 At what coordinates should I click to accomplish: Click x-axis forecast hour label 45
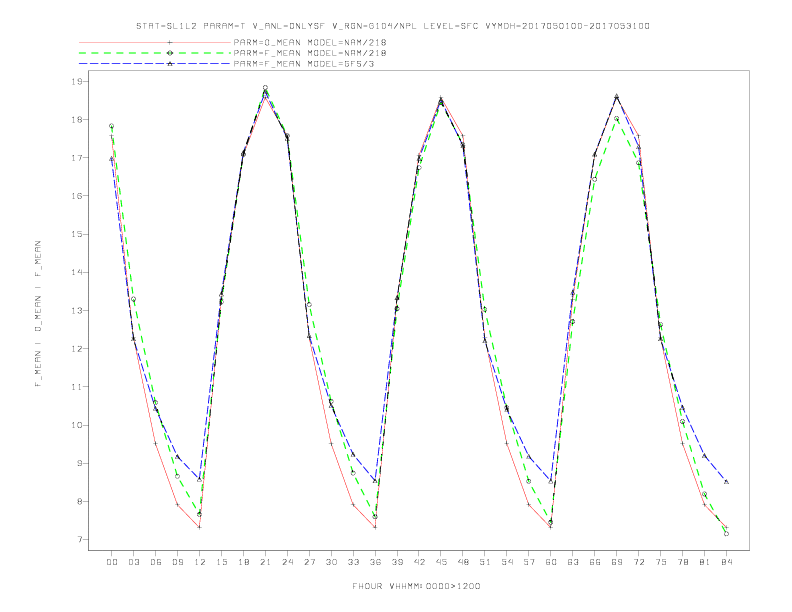point(441,562)
